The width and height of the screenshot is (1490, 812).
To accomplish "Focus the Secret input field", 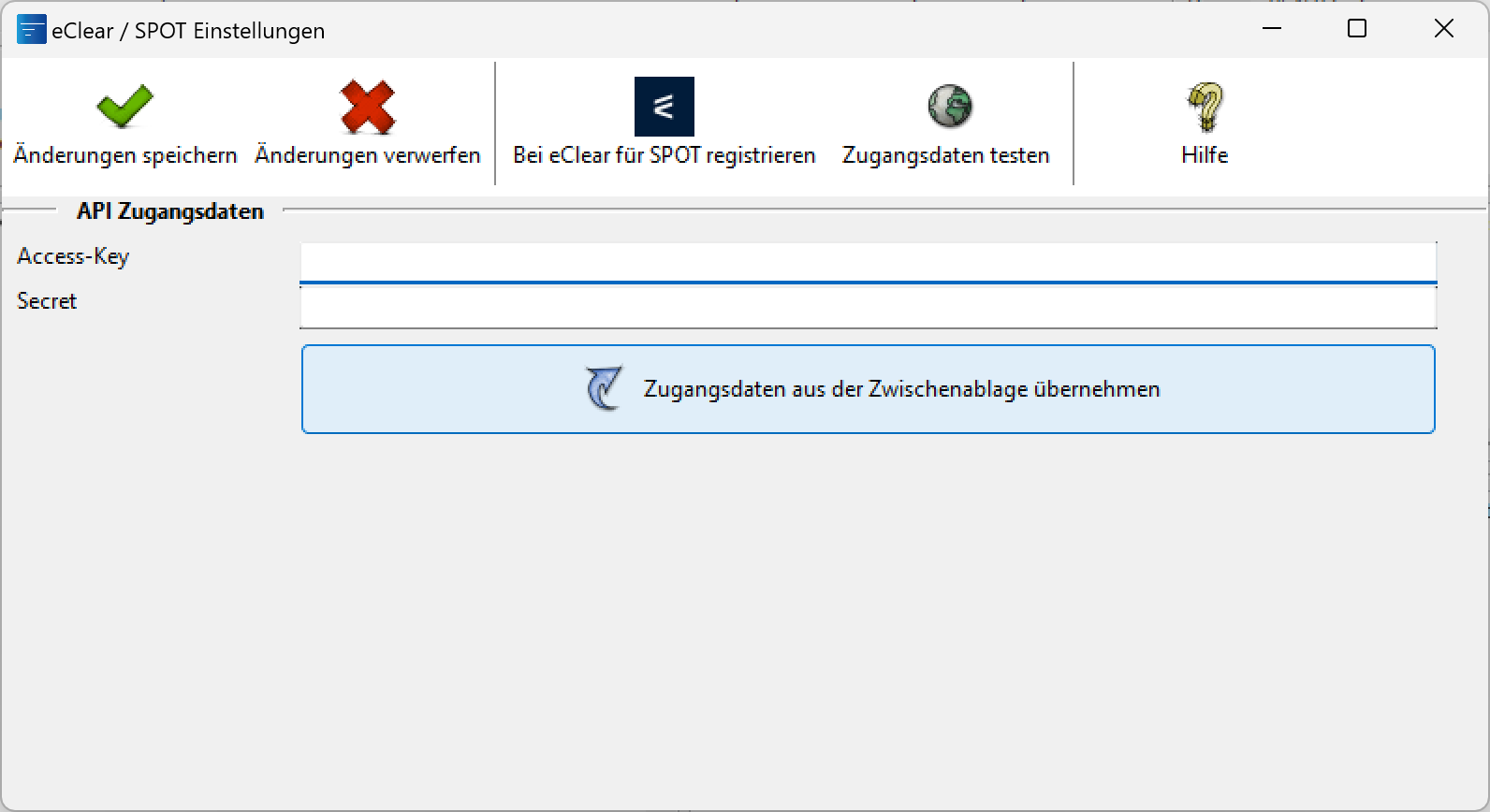I will [868, 307].
